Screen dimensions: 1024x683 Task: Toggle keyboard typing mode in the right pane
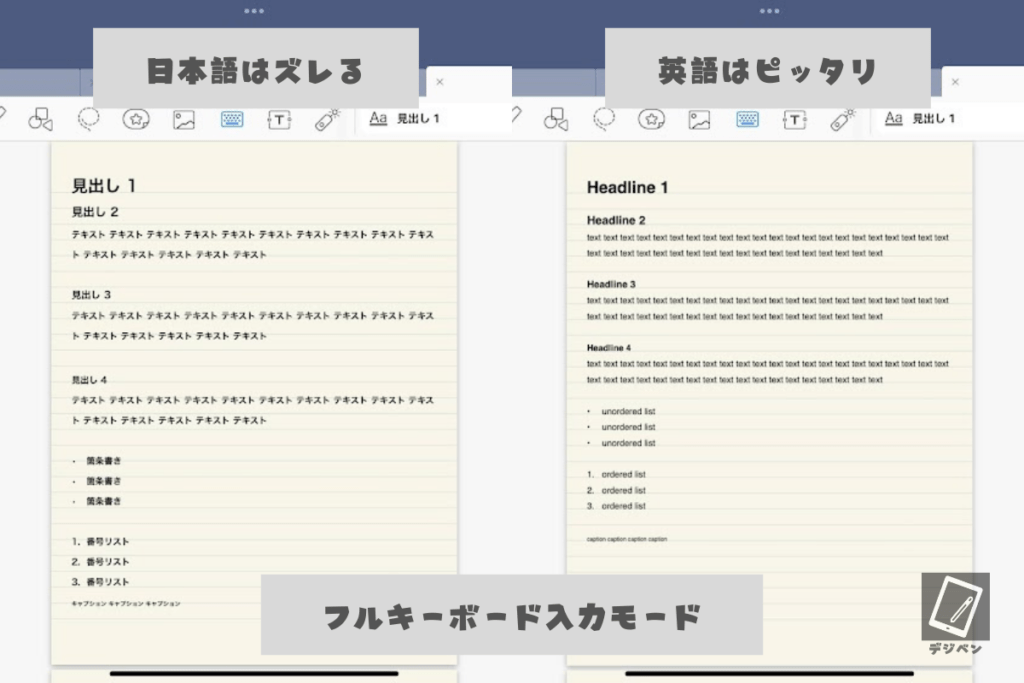click(x=747, y=120)
